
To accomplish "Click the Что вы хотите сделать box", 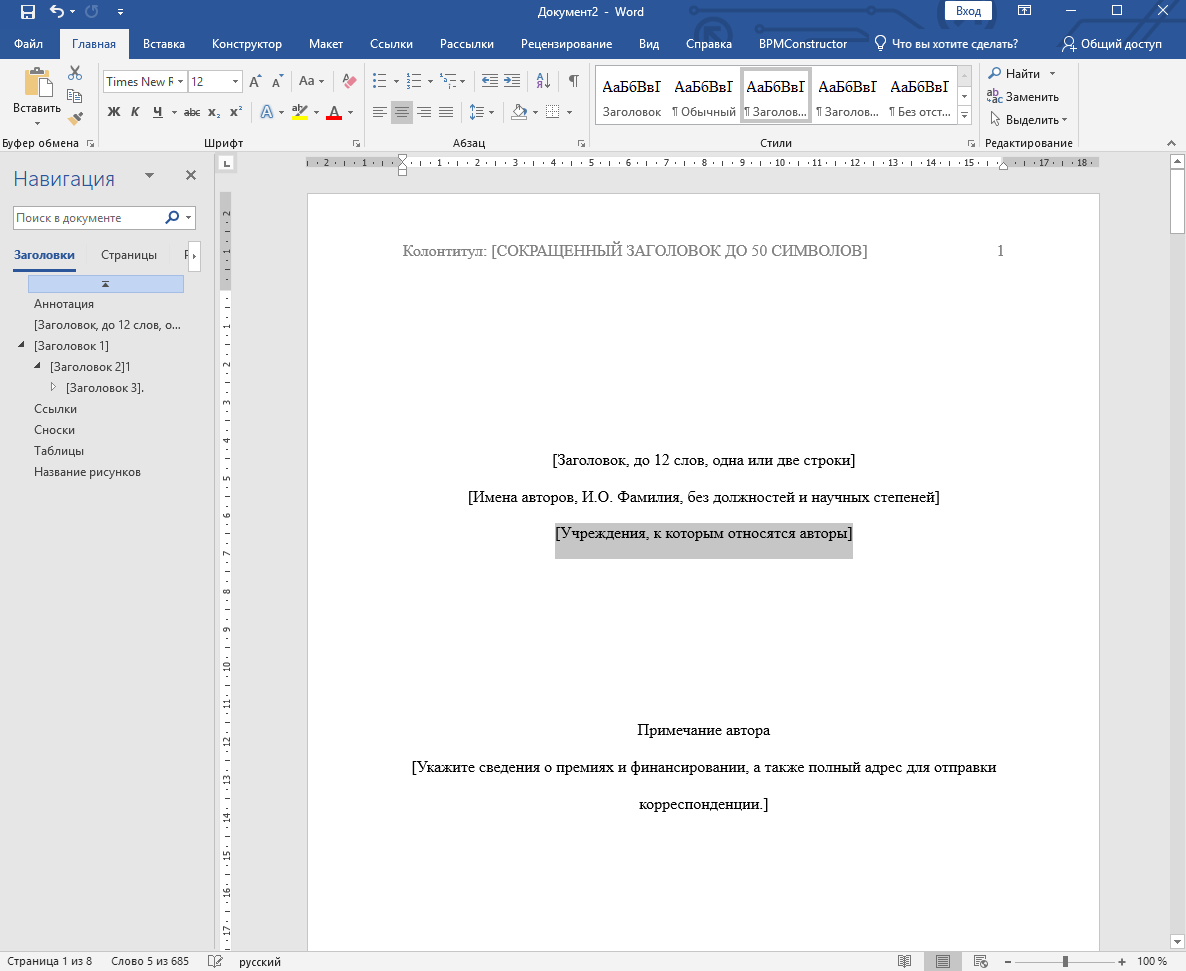I will pos(945,44).
